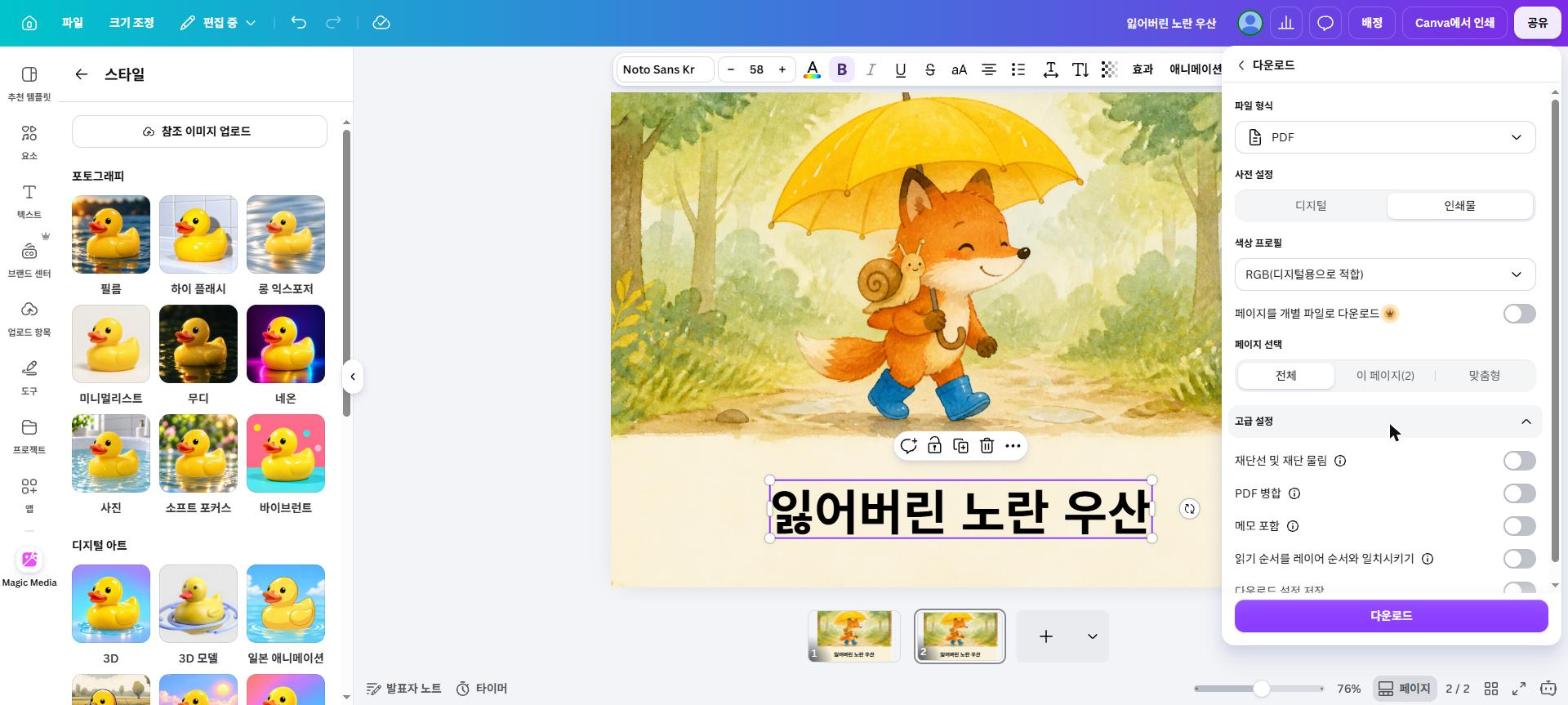This screenshot has width=1568, height=705.
Task: Increase font size with plus
Action: pos(782,69)
